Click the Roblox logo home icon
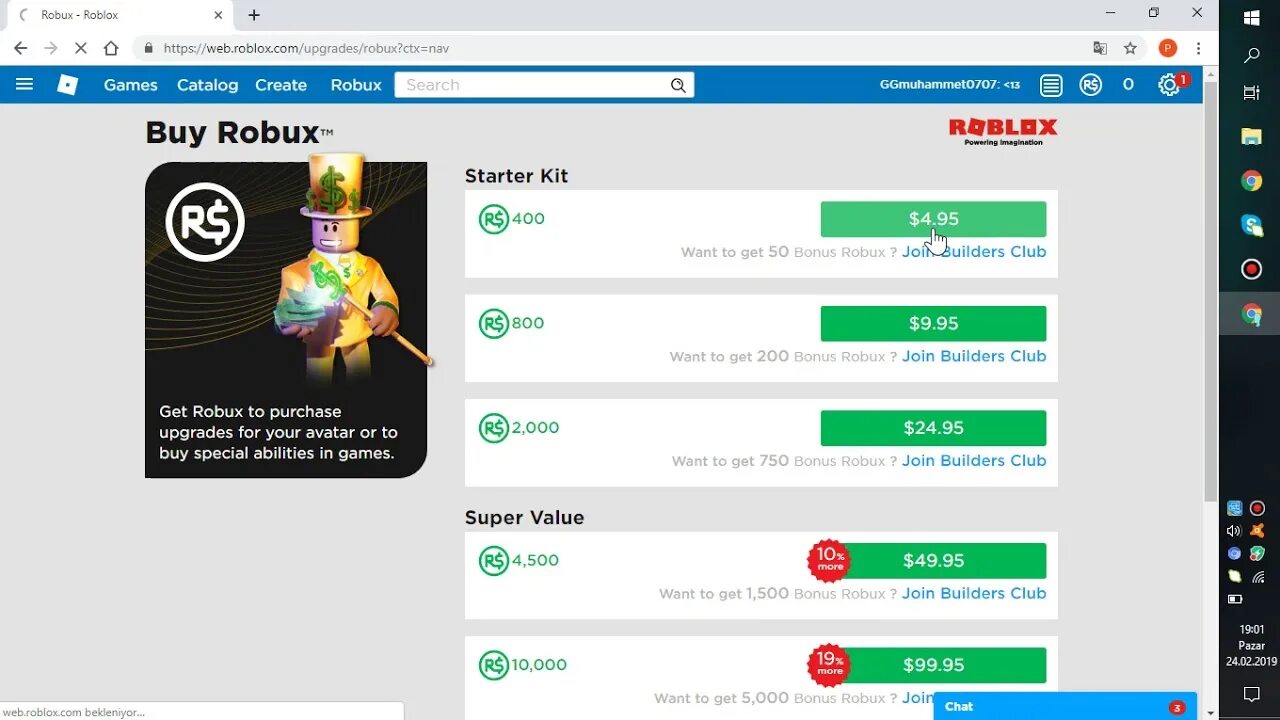 [67, 85]
